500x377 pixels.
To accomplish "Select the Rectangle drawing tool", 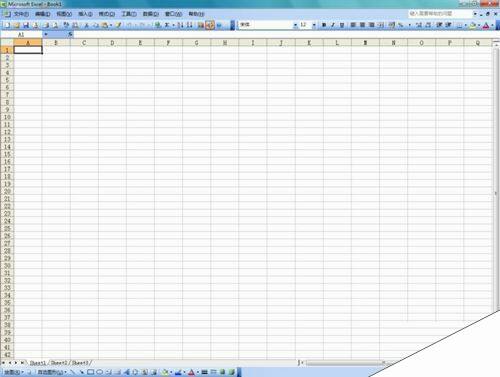I will [x=90, y=372].
